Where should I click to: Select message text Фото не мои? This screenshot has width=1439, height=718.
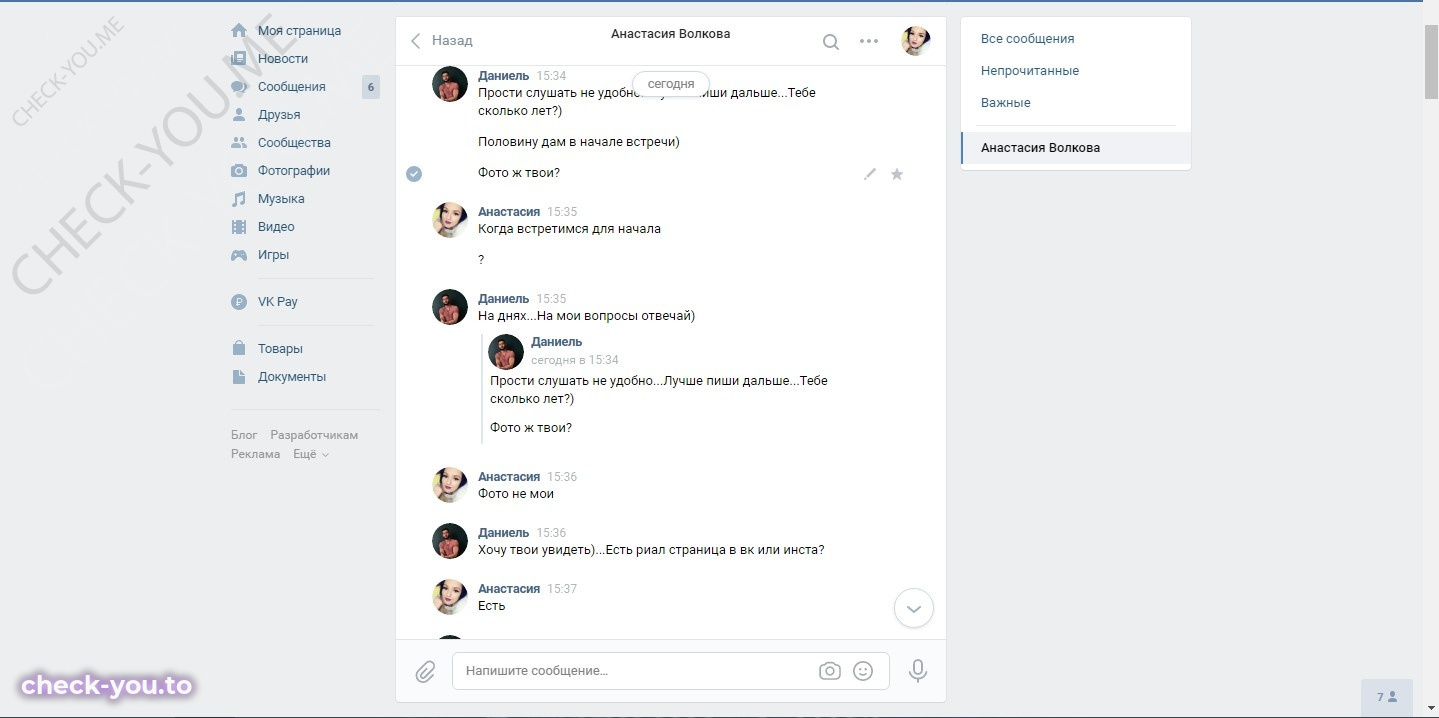point(516,494)
